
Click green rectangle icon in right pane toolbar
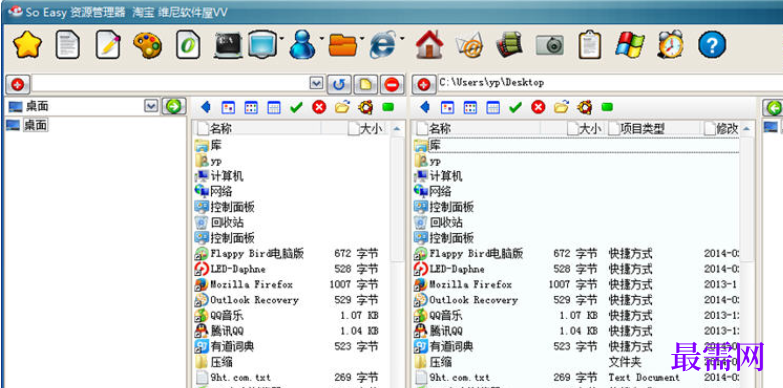607,107
